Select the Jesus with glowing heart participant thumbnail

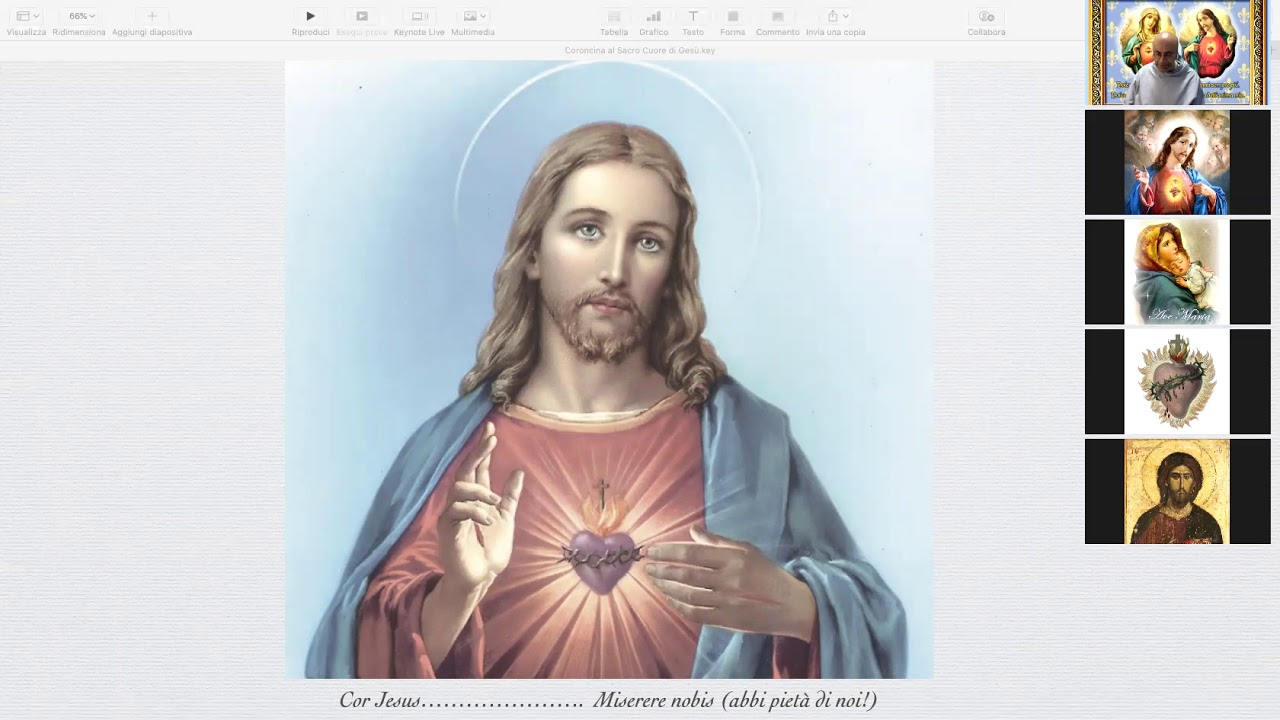coord(1177,162)
